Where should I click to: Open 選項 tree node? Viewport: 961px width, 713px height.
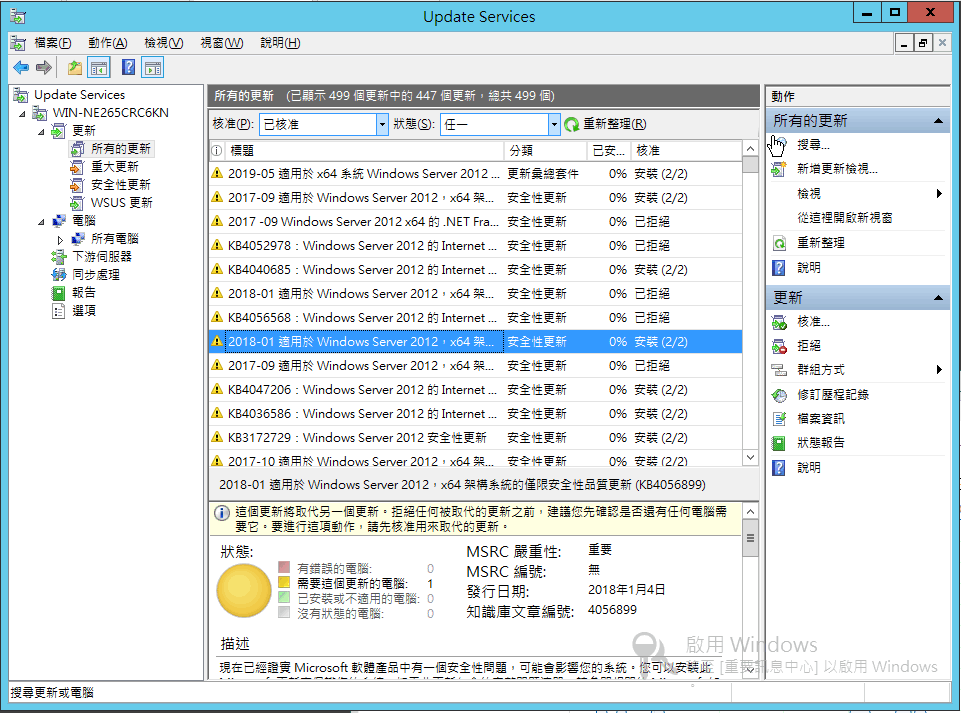tap(84, 311)
